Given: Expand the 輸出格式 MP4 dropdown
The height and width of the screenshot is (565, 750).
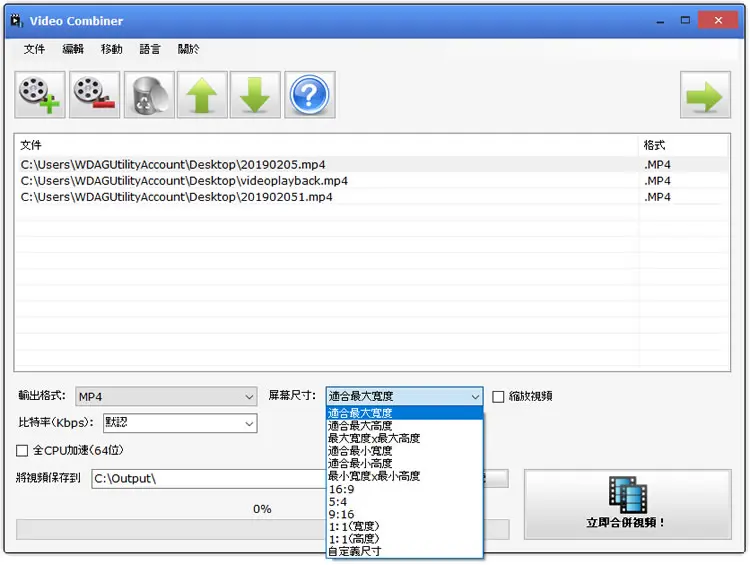Looking at the screenshot, I should [166, 397].
